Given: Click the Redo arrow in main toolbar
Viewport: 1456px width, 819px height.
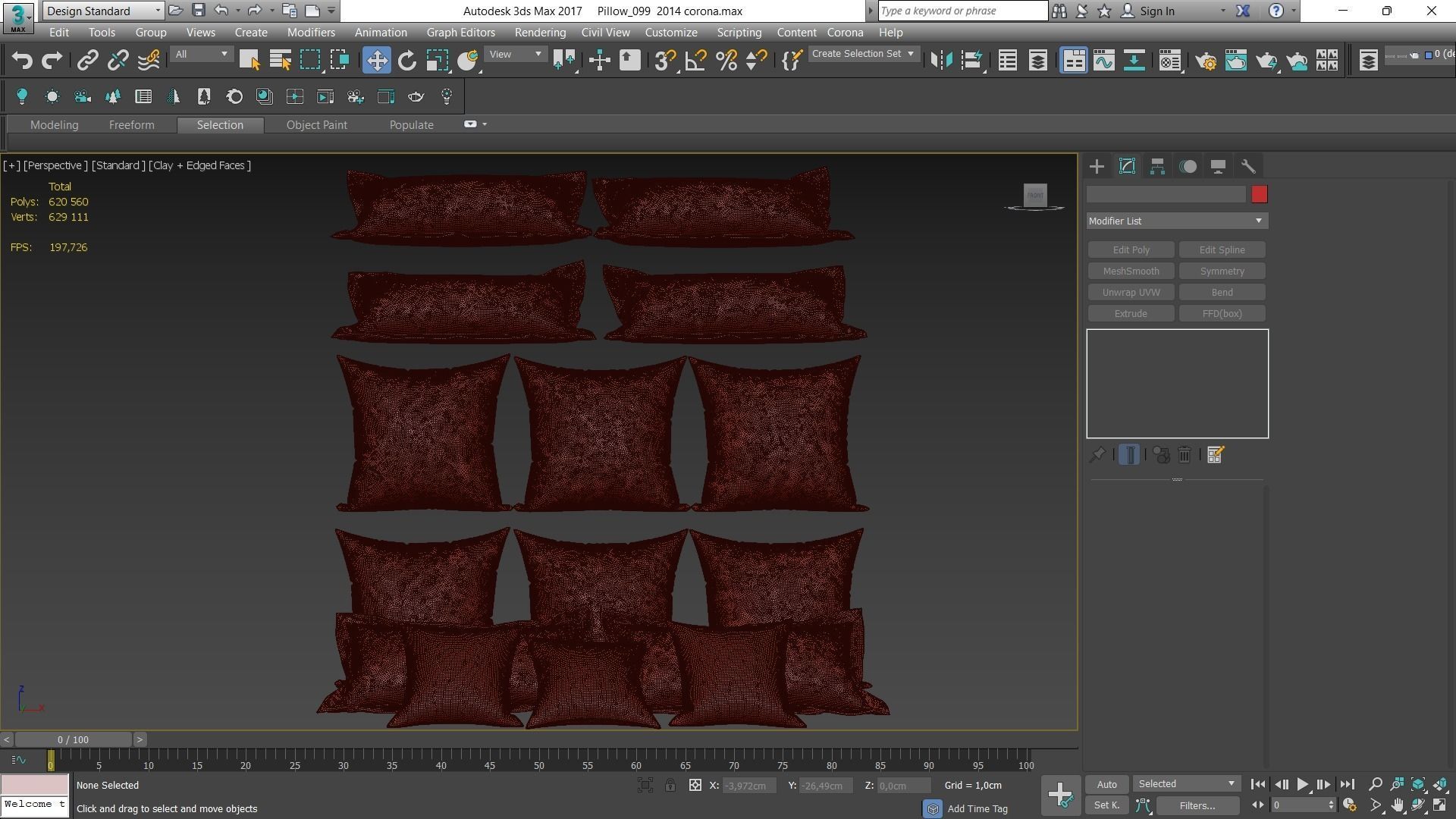Looking at the screenshot, I should pos(52,61).
